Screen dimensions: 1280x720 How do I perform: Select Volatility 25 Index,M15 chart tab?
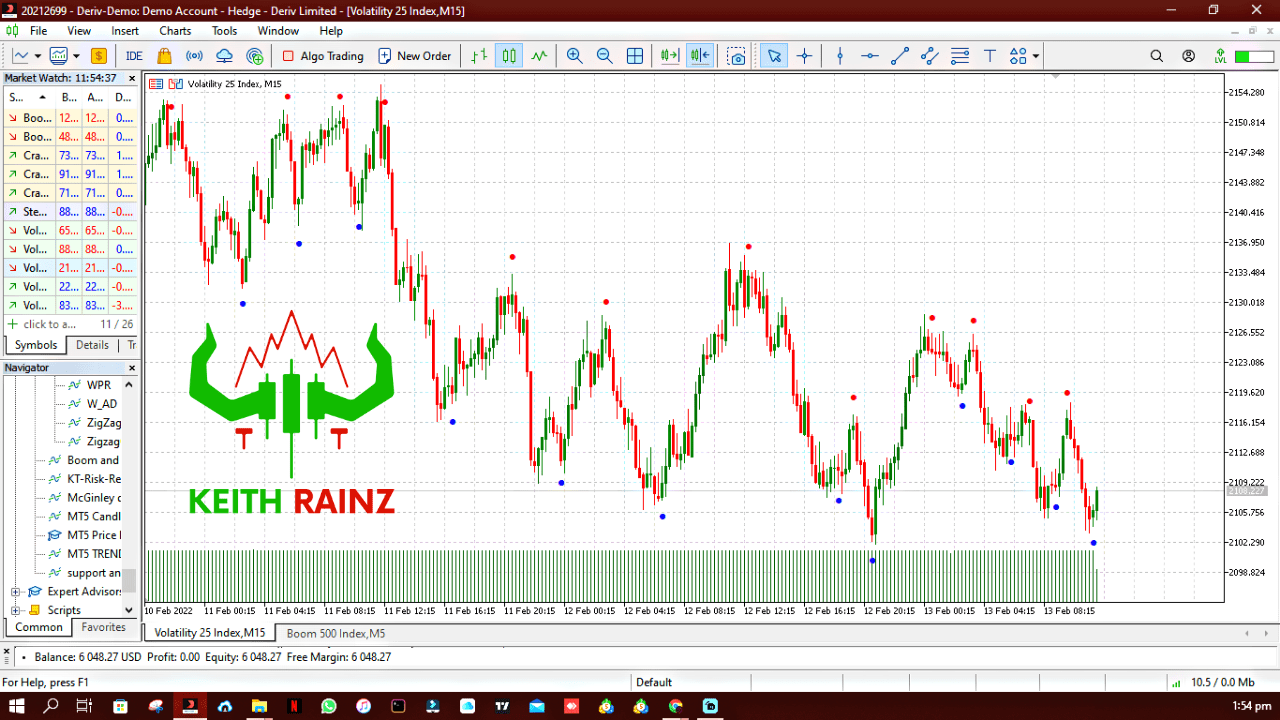(210, 633)
